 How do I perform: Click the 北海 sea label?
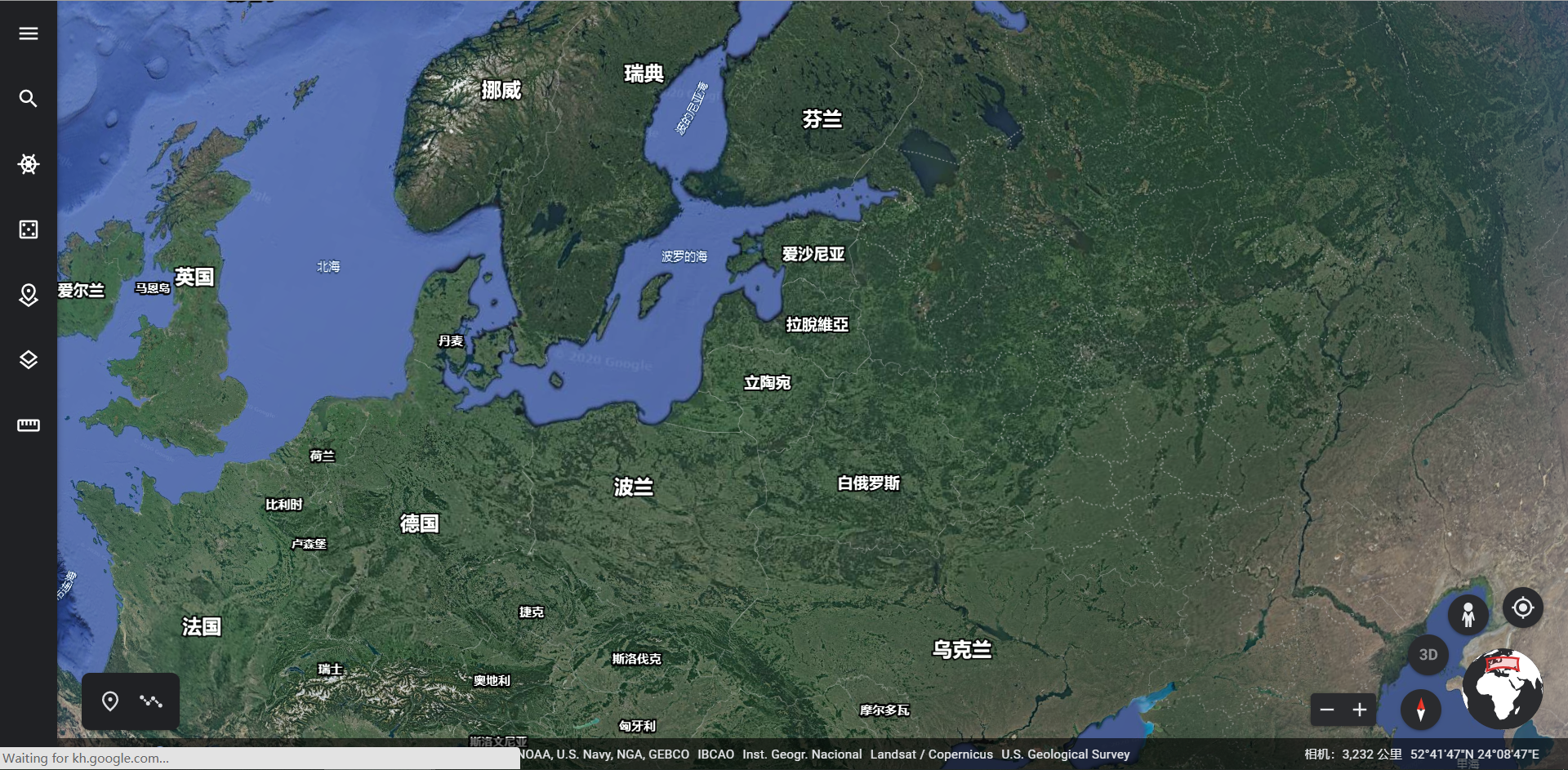click(328, 266)
